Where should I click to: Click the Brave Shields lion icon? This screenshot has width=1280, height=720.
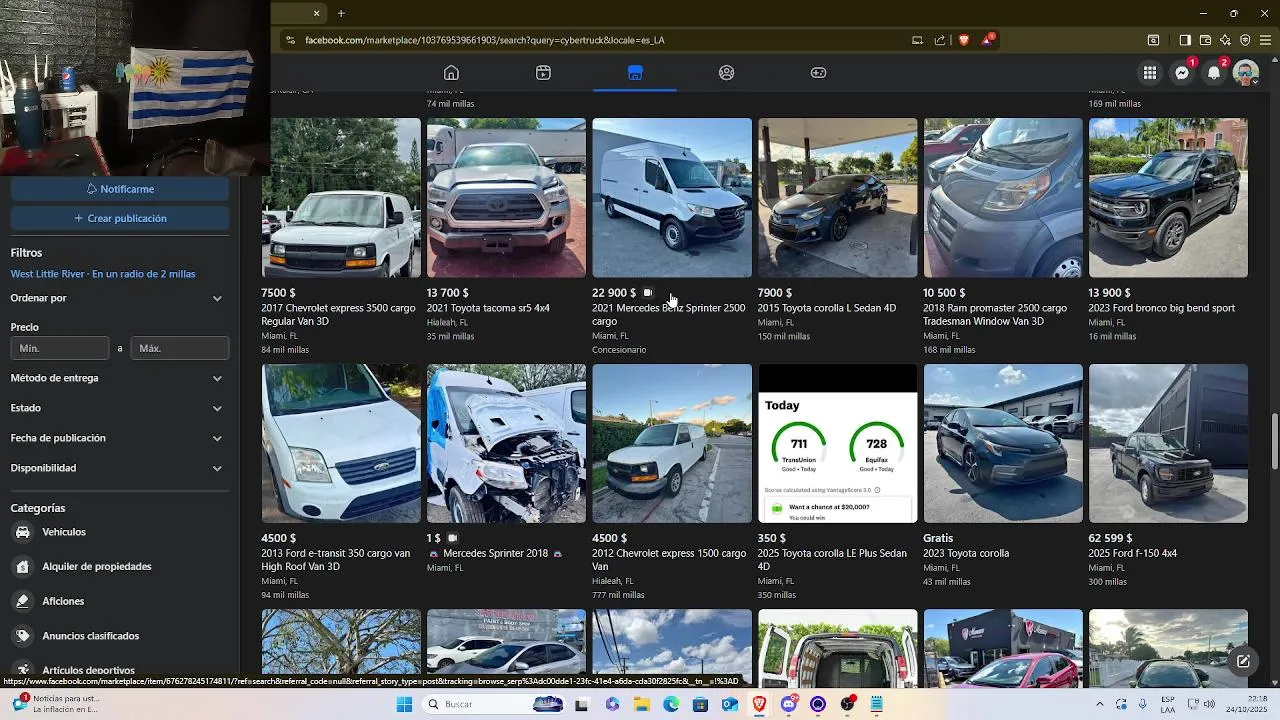point(964,40)
